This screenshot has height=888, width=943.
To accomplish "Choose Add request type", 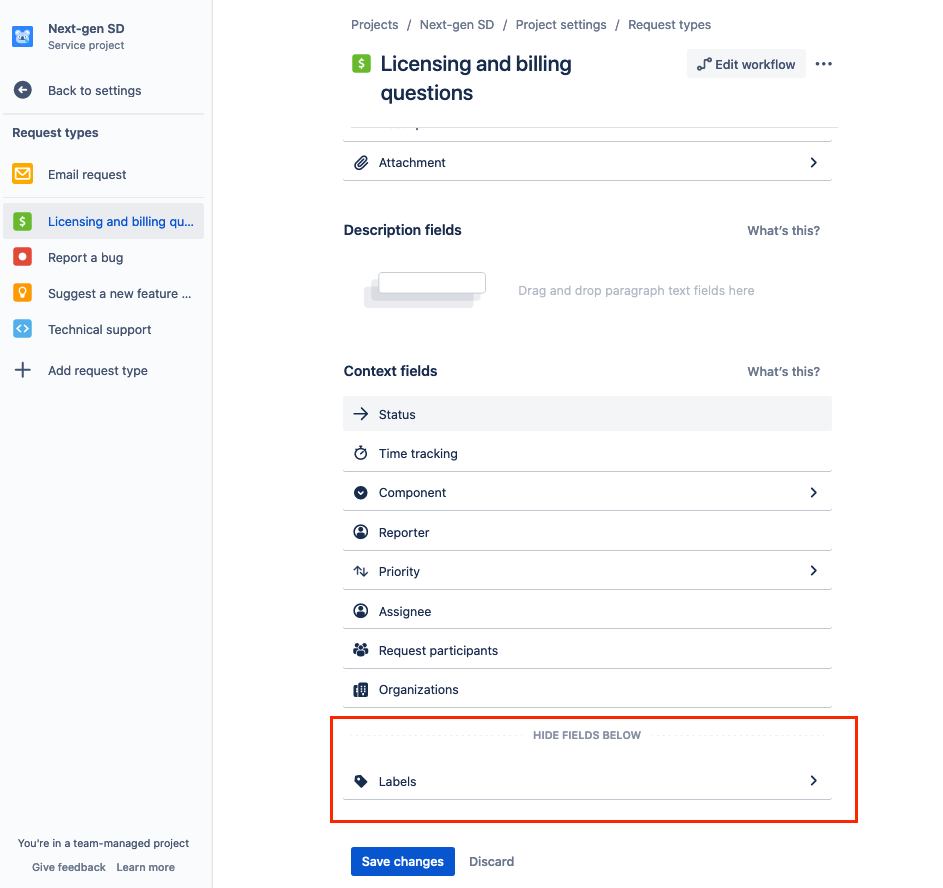I will 103,370.
